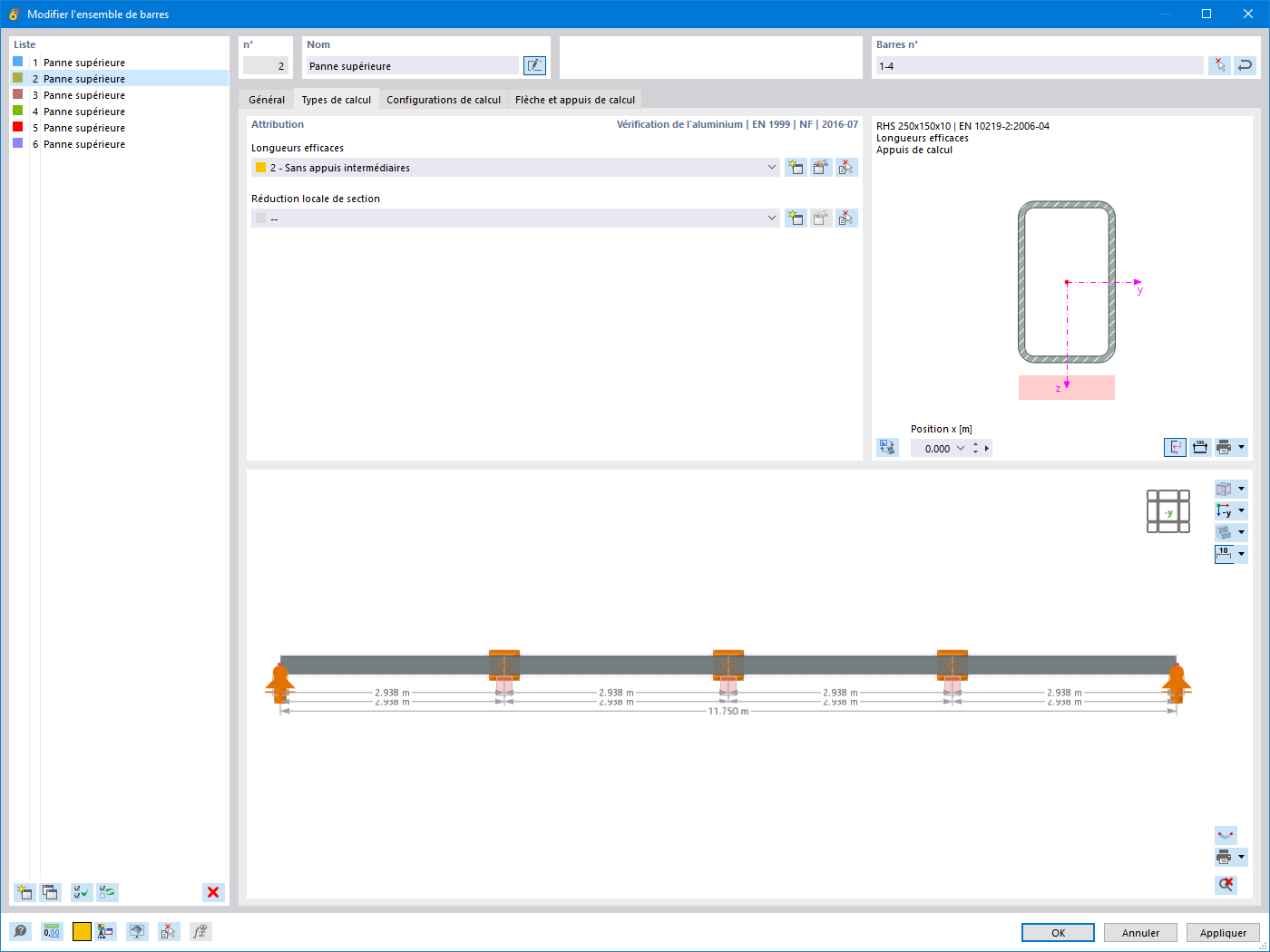
Task: Open the pencil icon to edit the name
Action: (534, 65)
